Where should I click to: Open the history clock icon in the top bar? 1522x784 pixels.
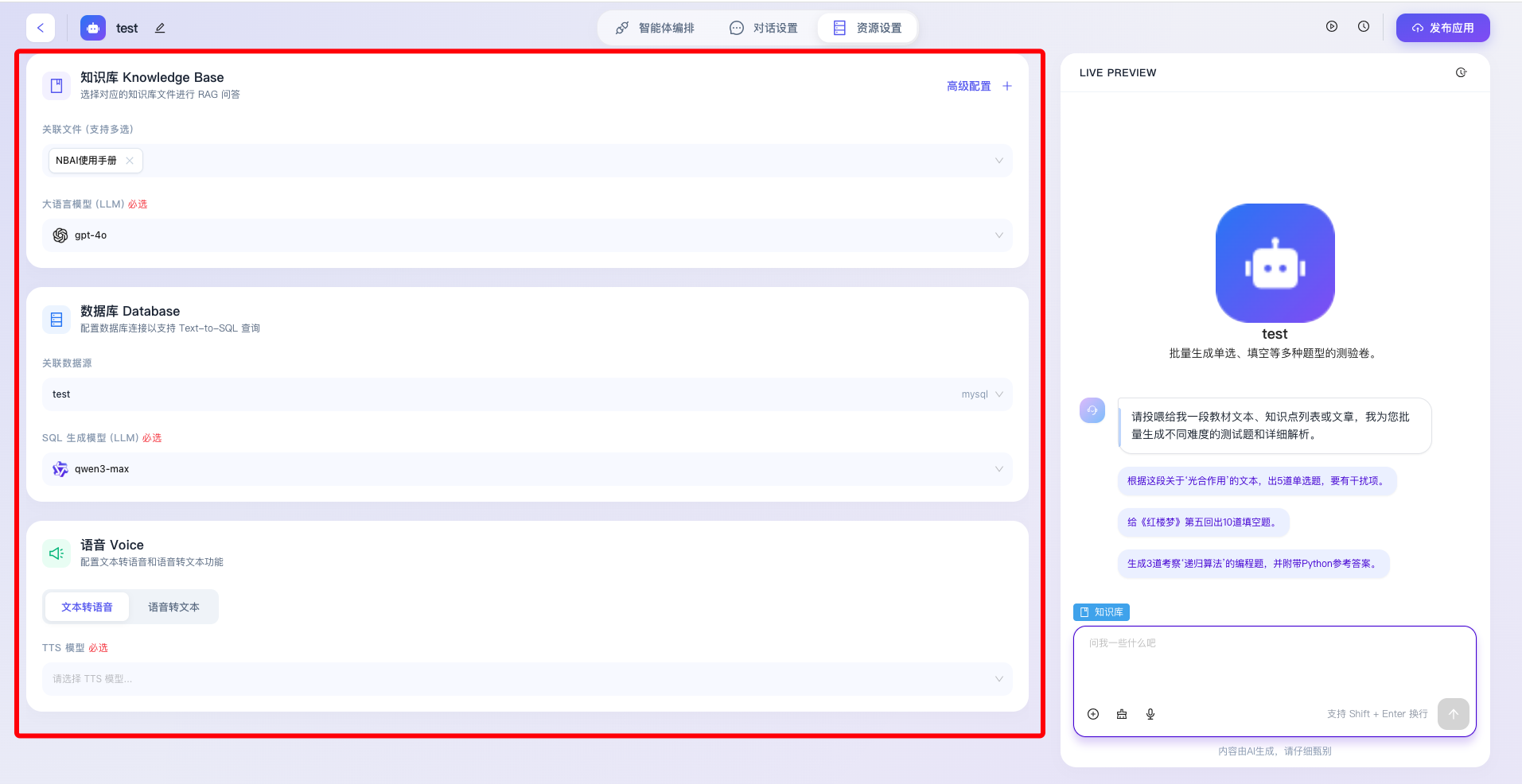click(x=1363, y=26)
